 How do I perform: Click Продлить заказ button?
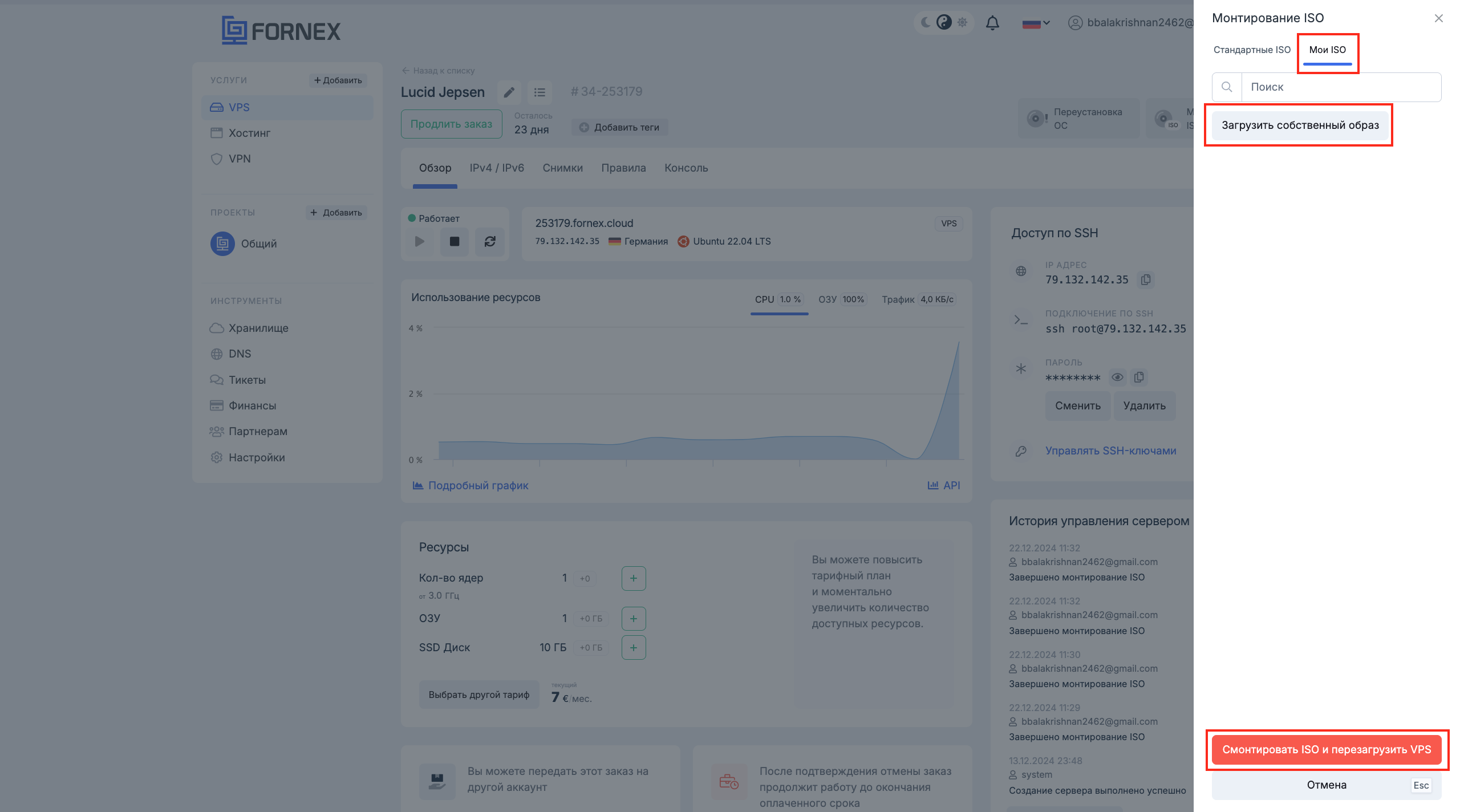[451, 124]
